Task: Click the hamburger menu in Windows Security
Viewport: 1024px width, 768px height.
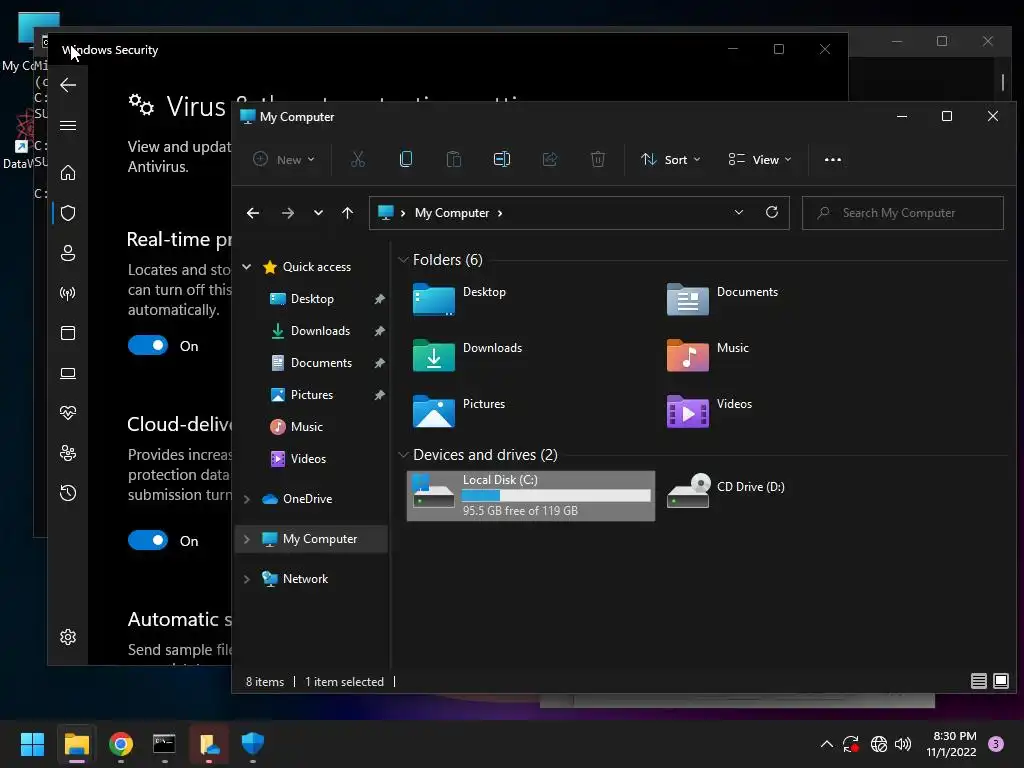Action: pos(68,125)
